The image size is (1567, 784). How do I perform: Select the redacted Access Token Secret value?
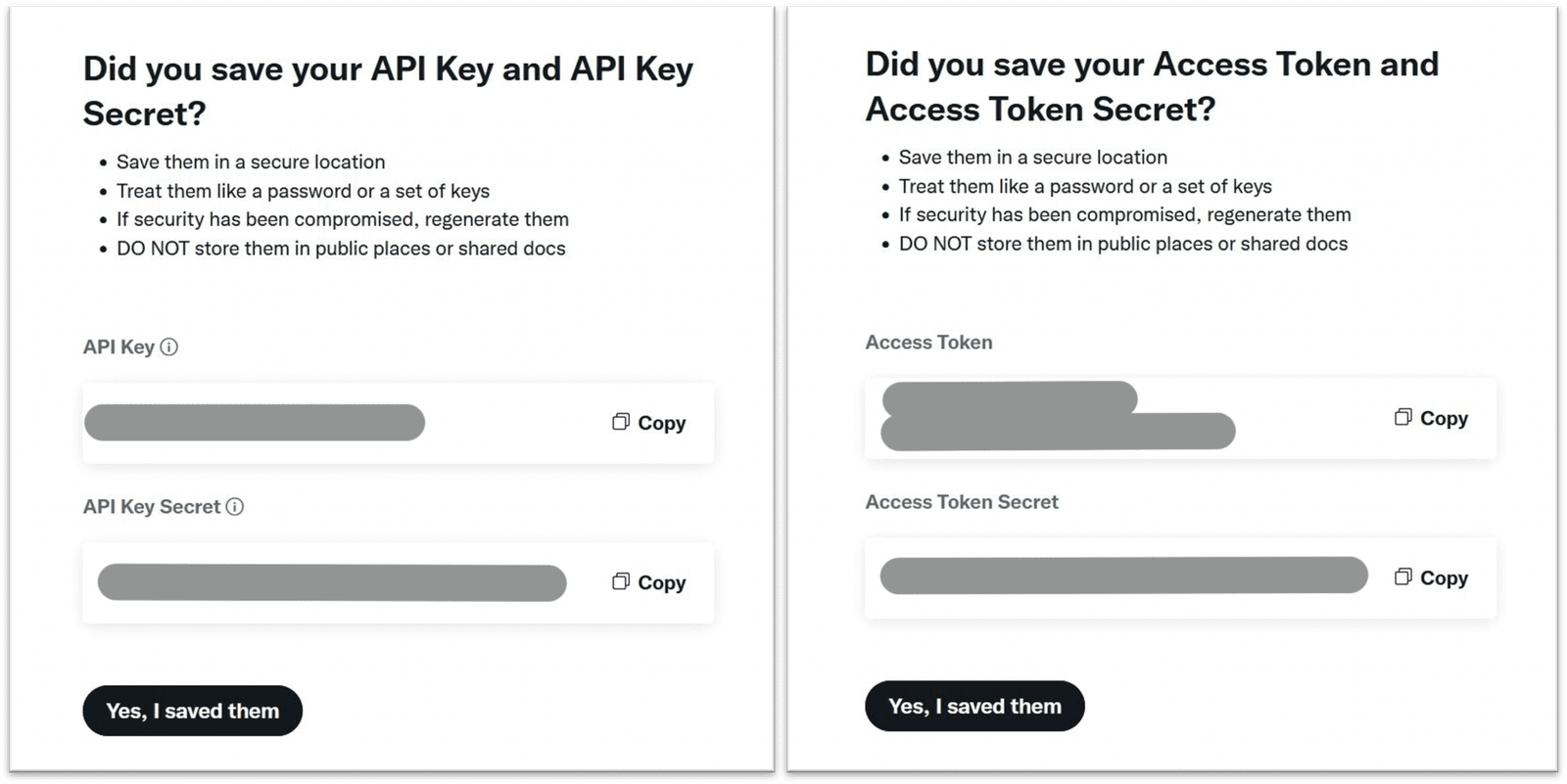point(1123,576)
